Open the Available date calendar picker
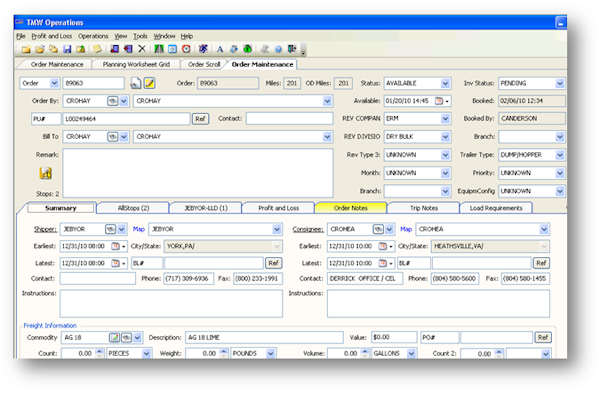600x394 pixels. 443,101
